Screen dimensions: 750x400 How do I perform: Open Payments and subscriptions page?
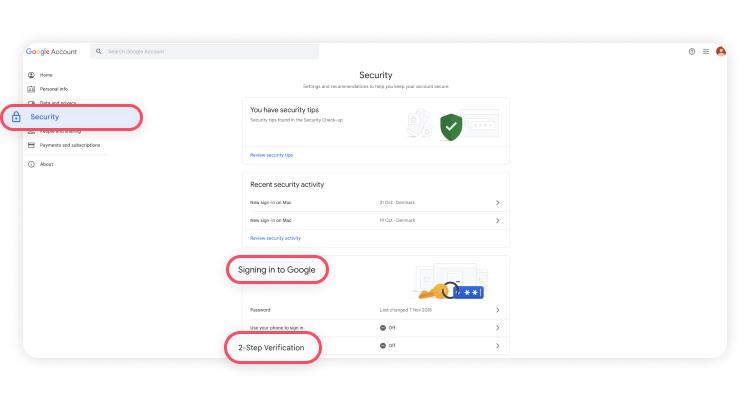[64, 145]
